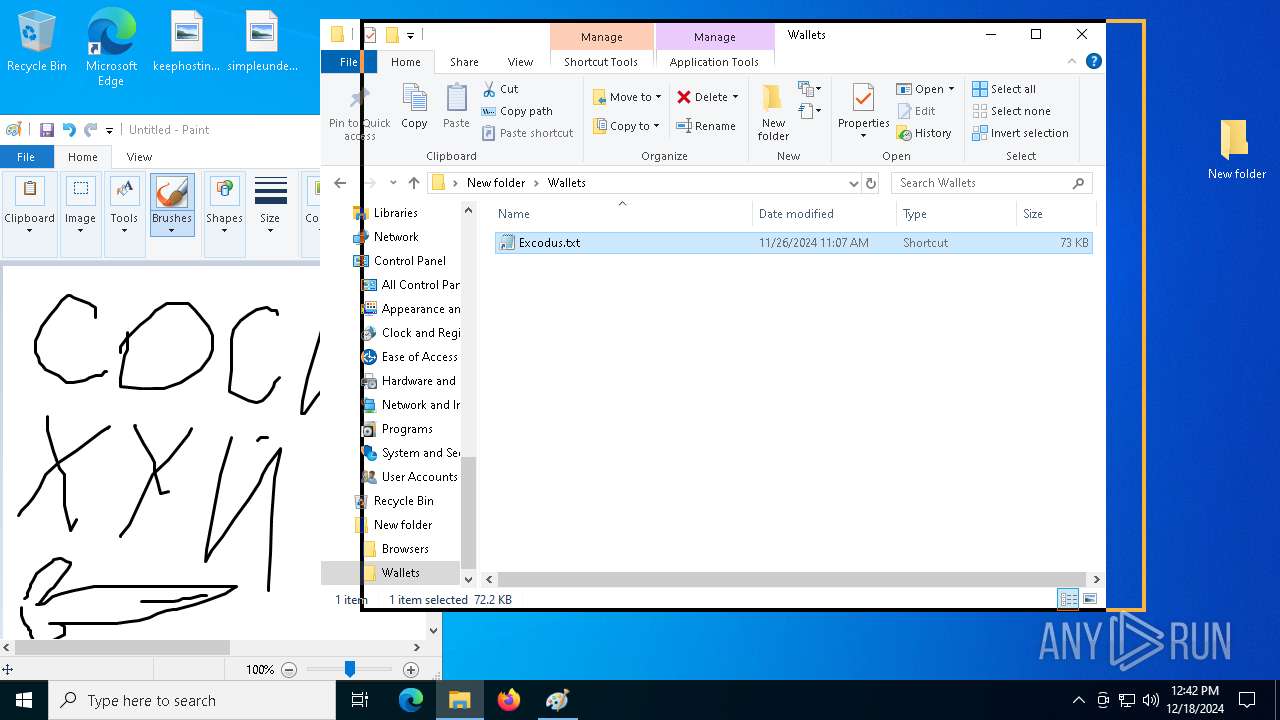Viewport: 1280px width, 720px height.
Task: Open address bar history dropdown
Action: coord(853,183)
